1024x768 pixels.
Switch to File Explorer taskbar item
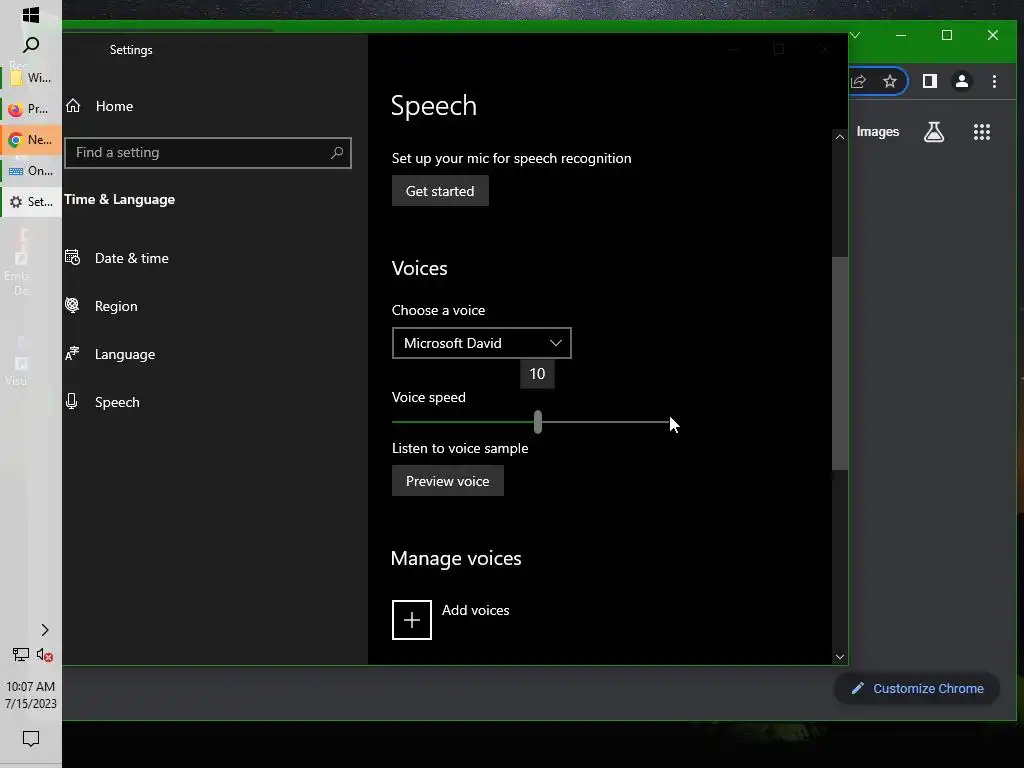[x=31, y=78]
